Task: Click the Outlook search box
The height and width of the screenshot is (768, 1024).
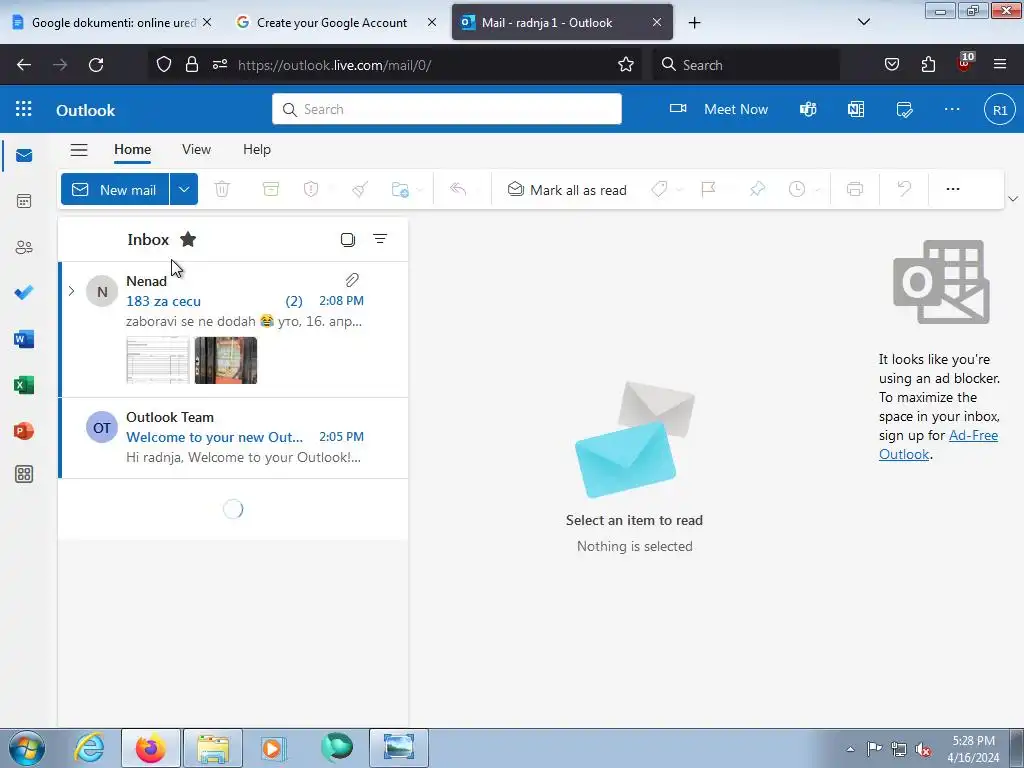Action: point(447,109)
